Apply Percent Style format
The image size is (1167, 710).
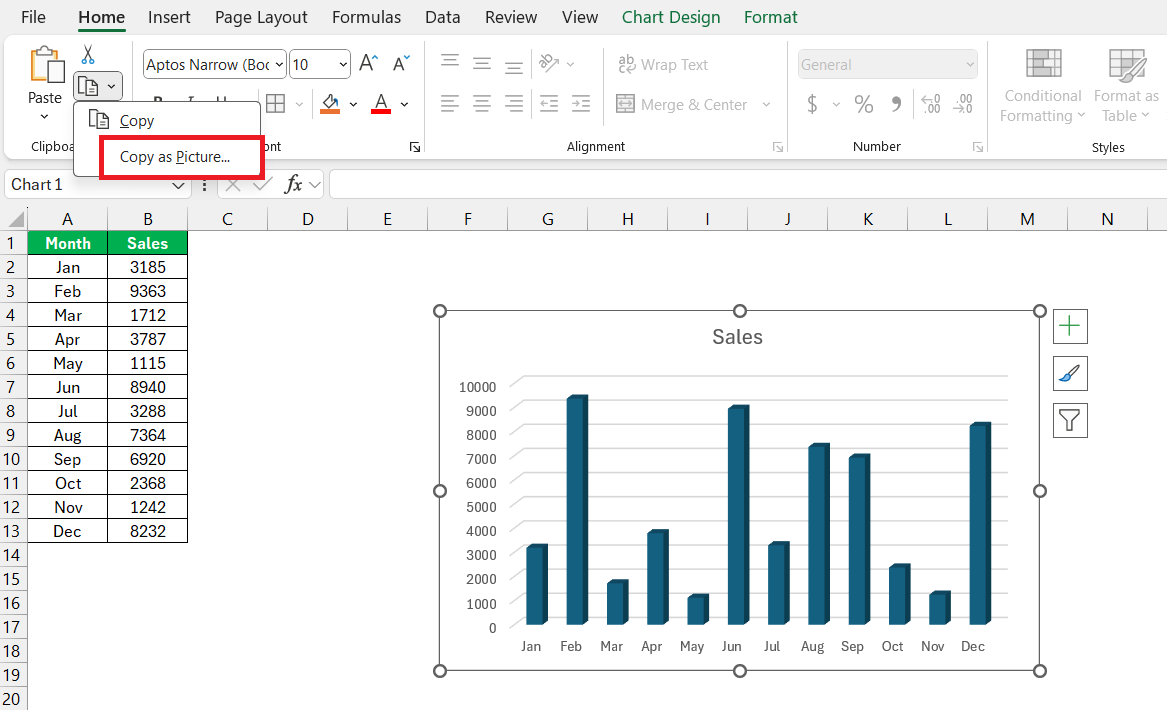point(863,103)
